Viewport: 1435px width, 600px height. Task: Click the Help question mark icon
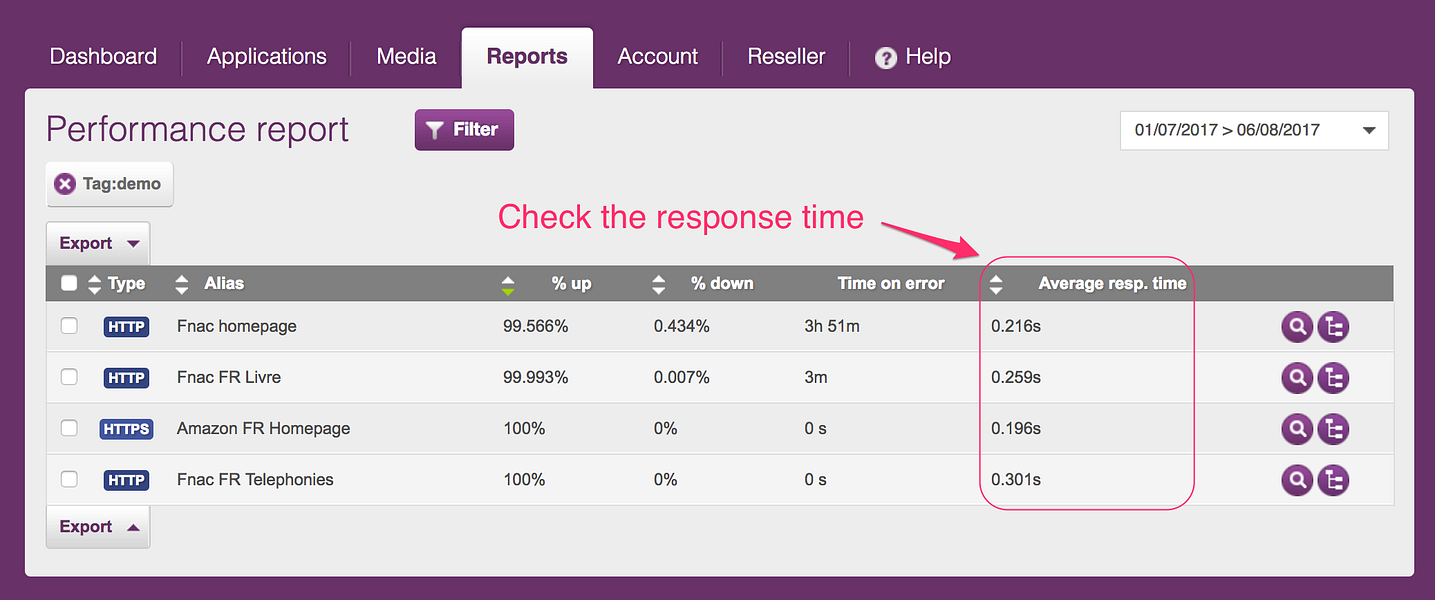[884, 57]
